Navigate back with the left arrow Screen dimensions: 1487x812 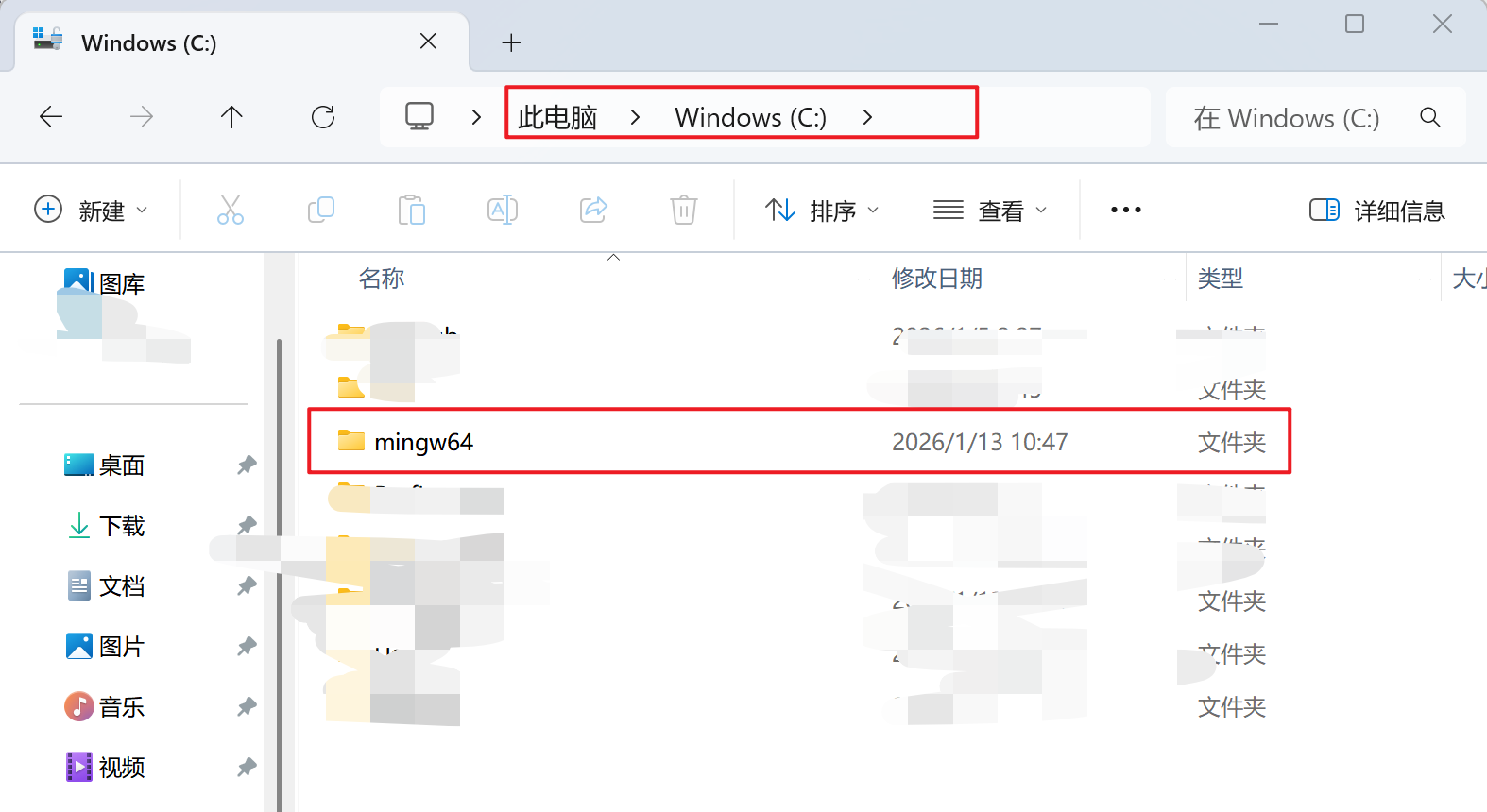point(51,117)
